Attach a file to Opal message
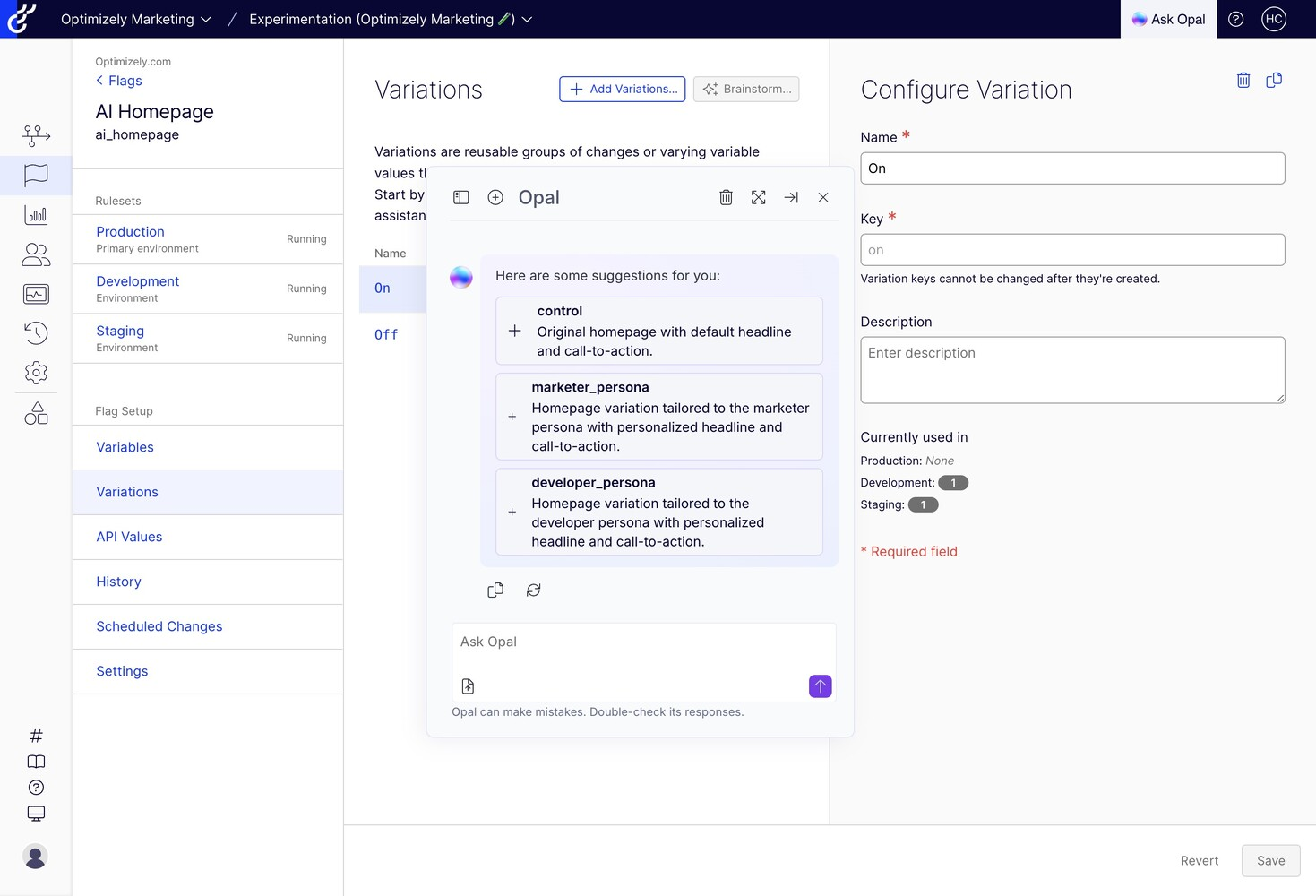The width and height of the screenshot is (1316, 896). point(468,686)
